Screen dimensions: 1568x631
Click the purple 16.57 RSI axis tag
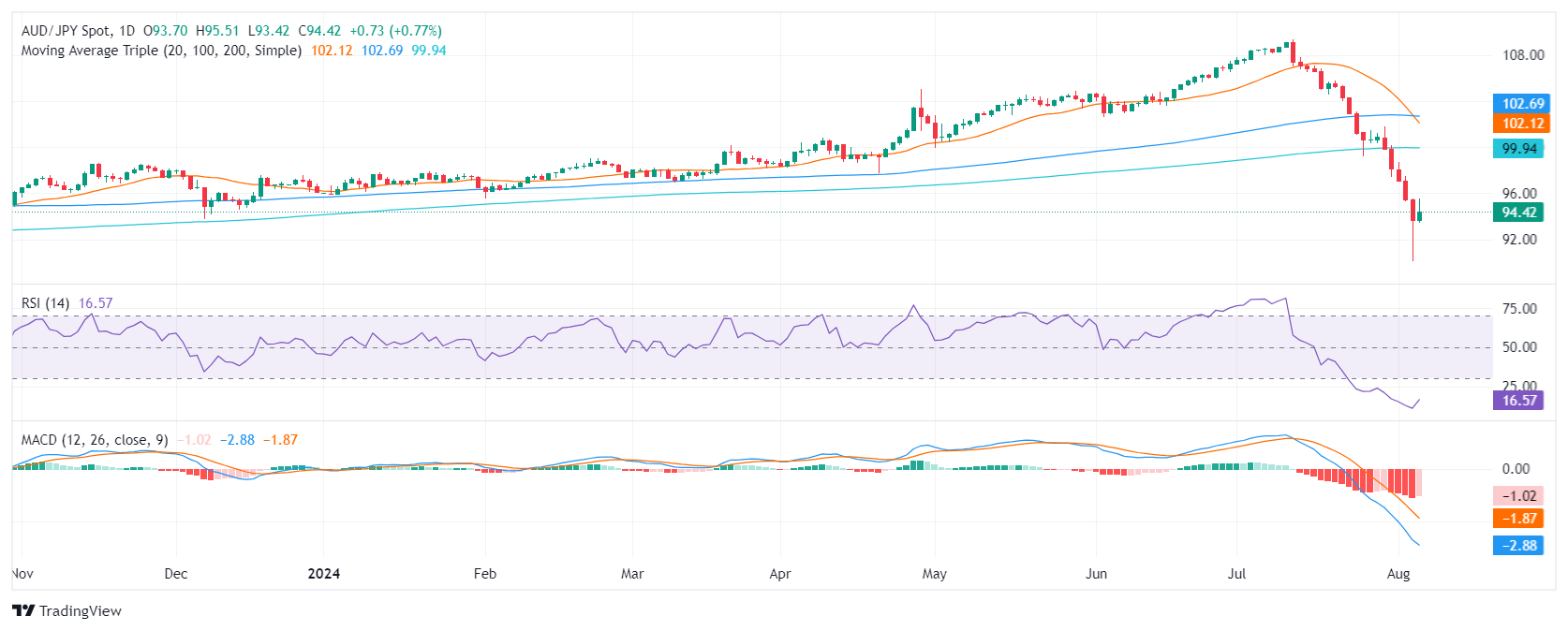pyautogui.click(x=1518, y=401)
